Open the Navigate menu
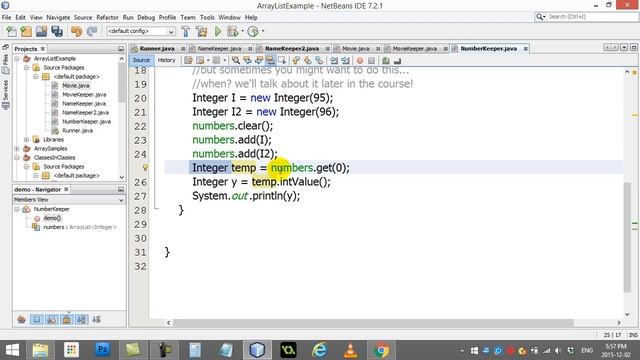This screenshot has height=360, width=640. 58,17
